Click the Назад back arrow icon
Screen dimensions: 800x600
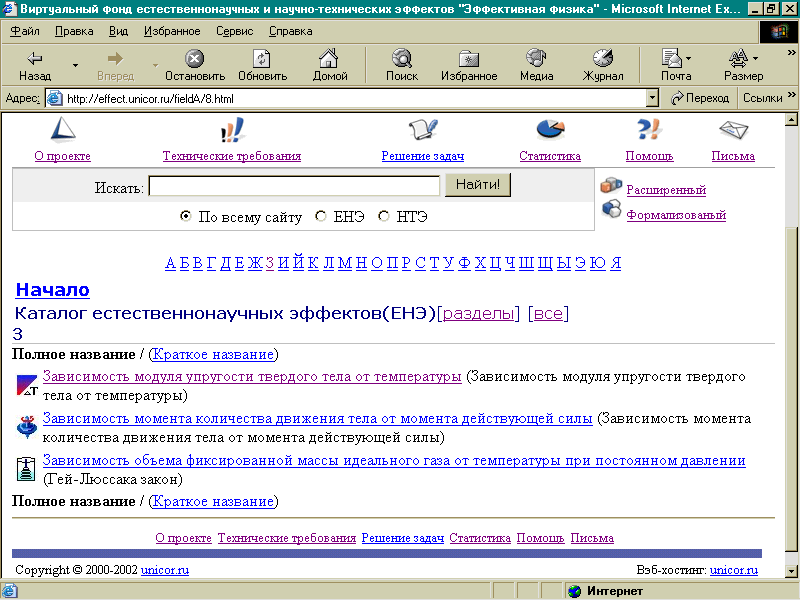(x=35, y=59)
